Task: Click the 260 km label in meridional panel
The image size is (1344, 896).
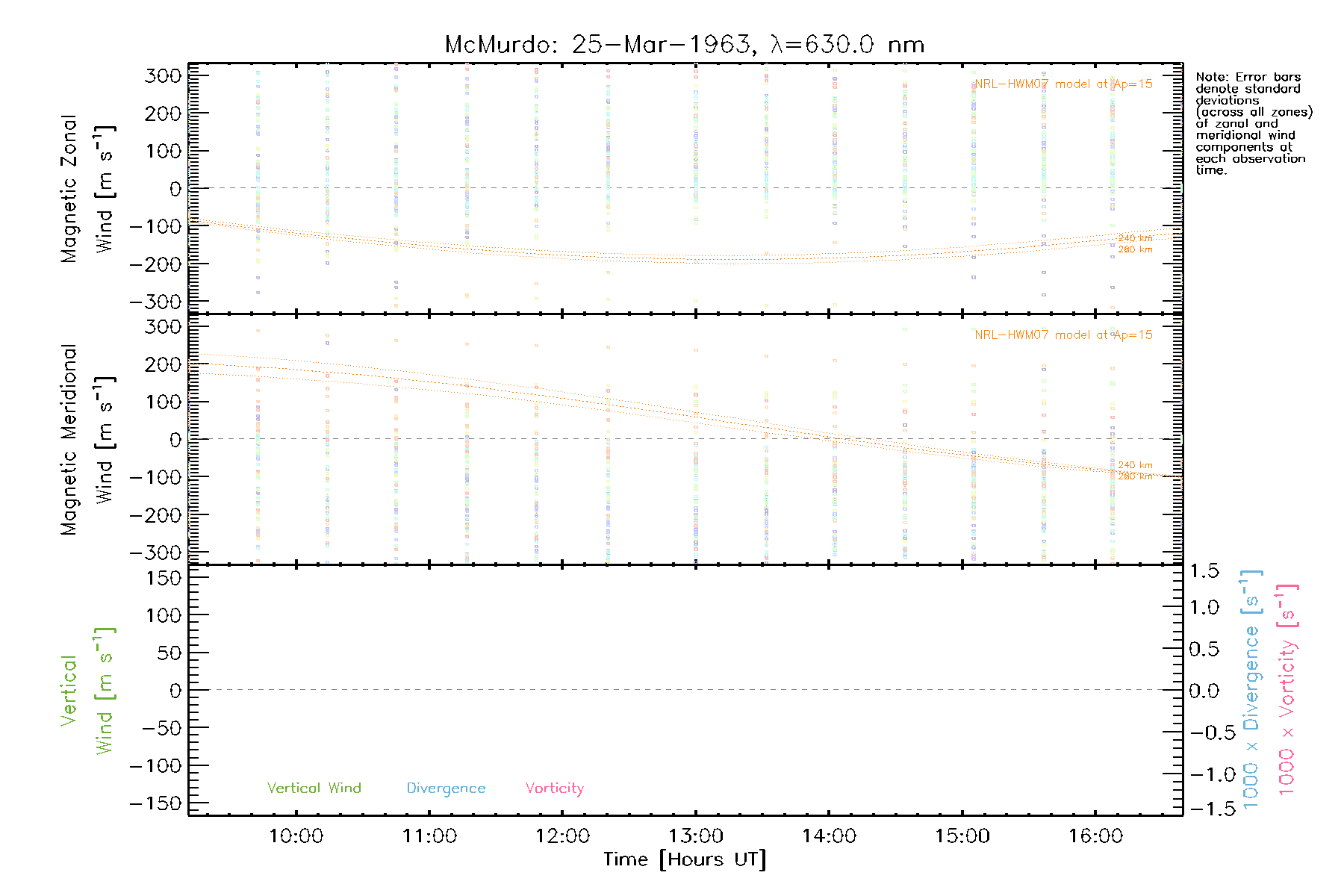Action: pos(1135,476)
